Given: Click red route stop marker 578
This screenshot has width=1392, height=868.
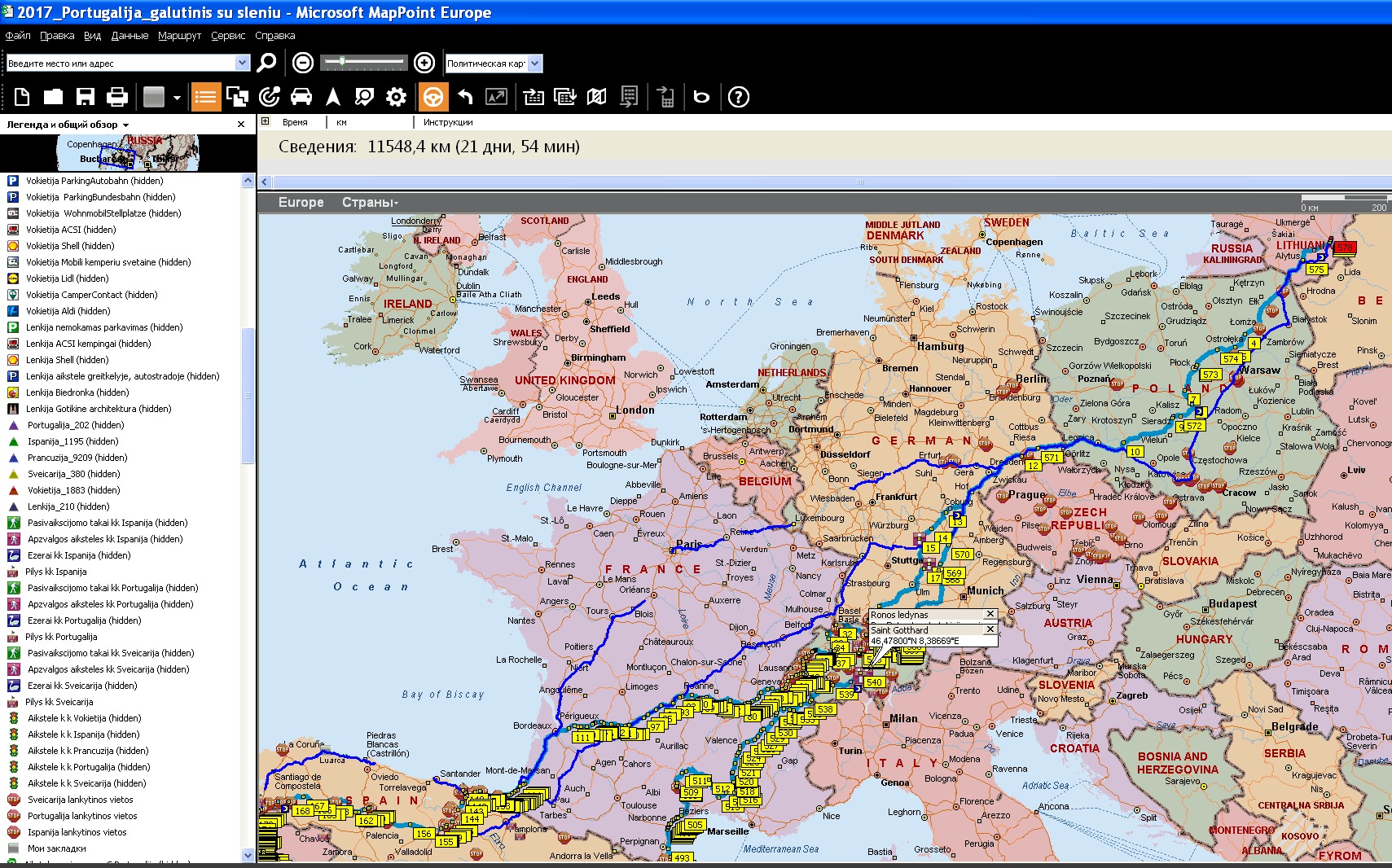Looking at the screenshot, I should coord(1344,248).
